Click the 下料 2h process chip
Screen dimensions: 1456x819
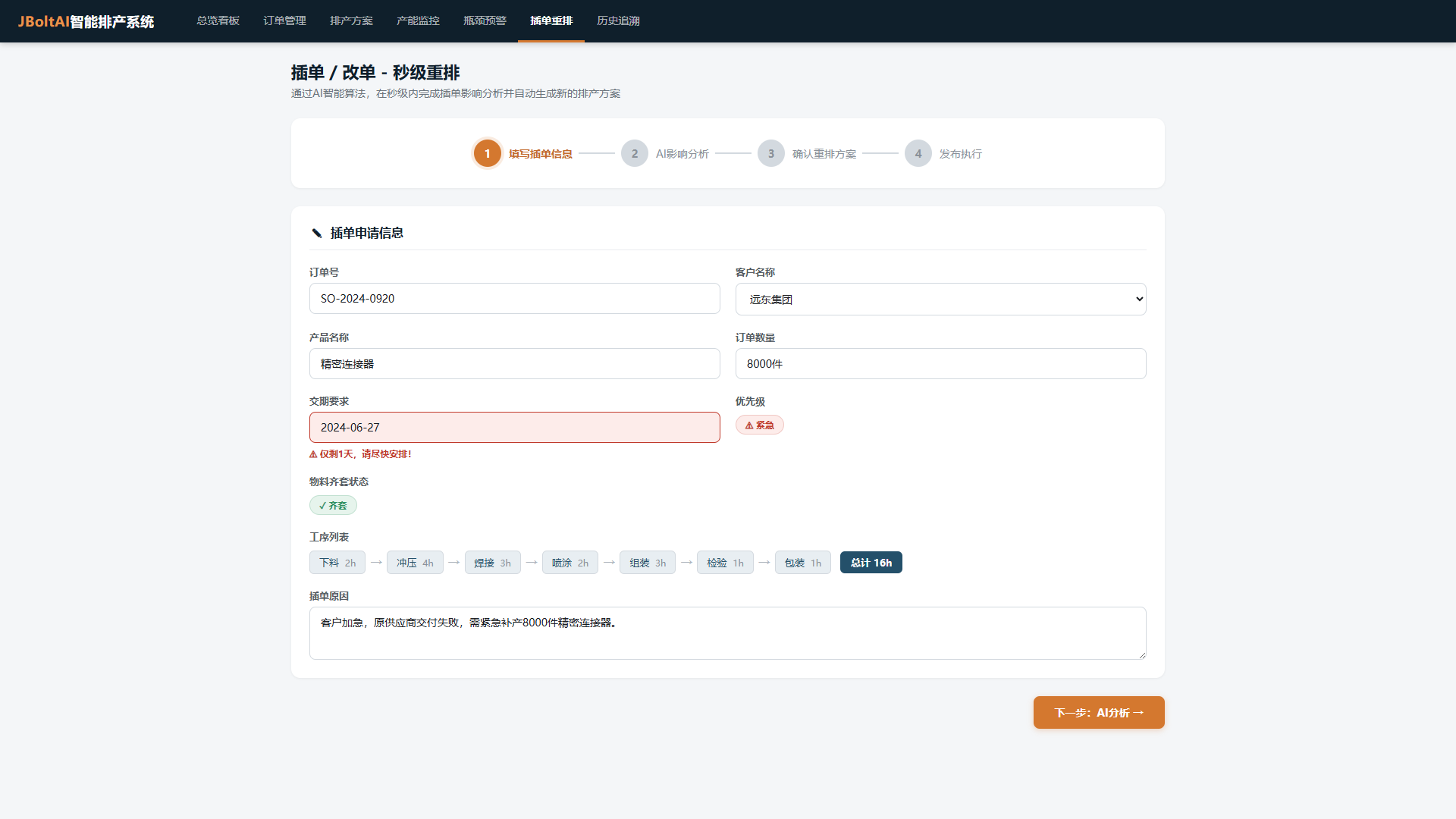(337, 563)
